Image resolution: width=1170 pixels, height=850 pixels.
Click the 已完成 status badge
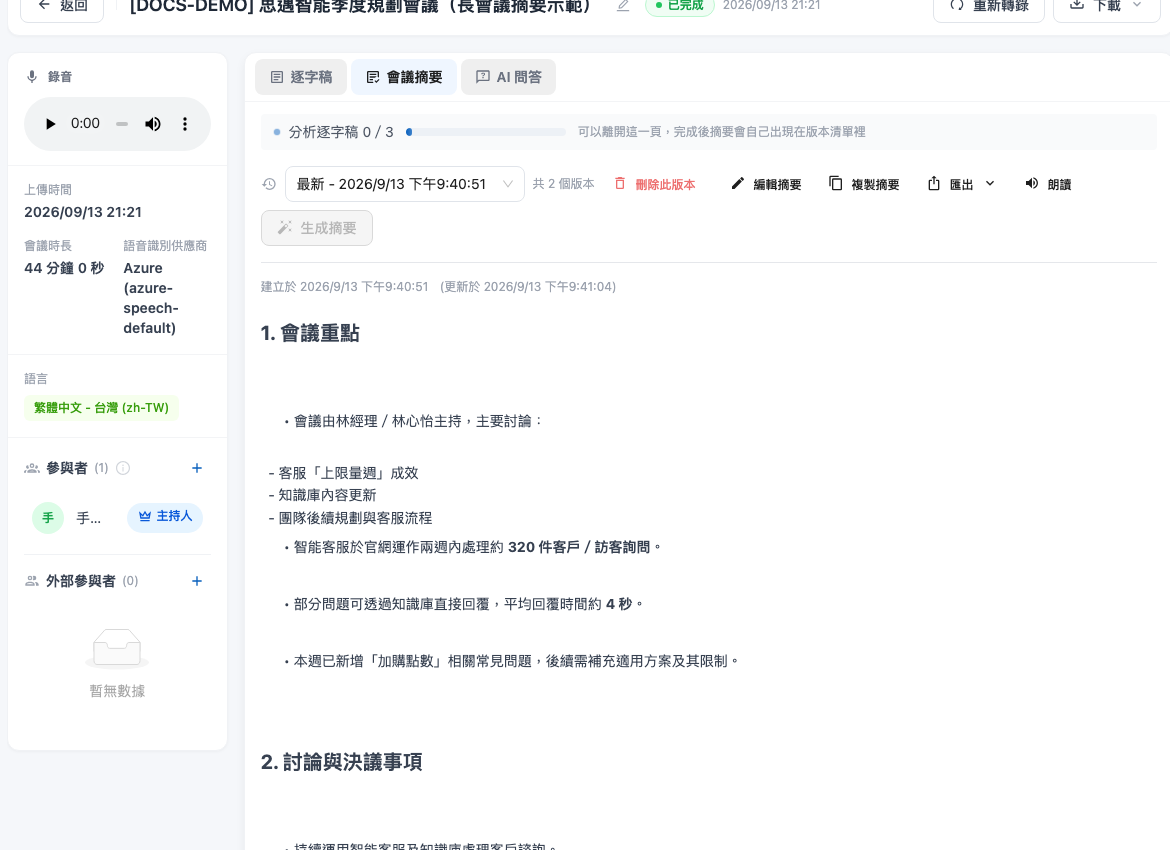pyautogui.click(x=679, y=6)
